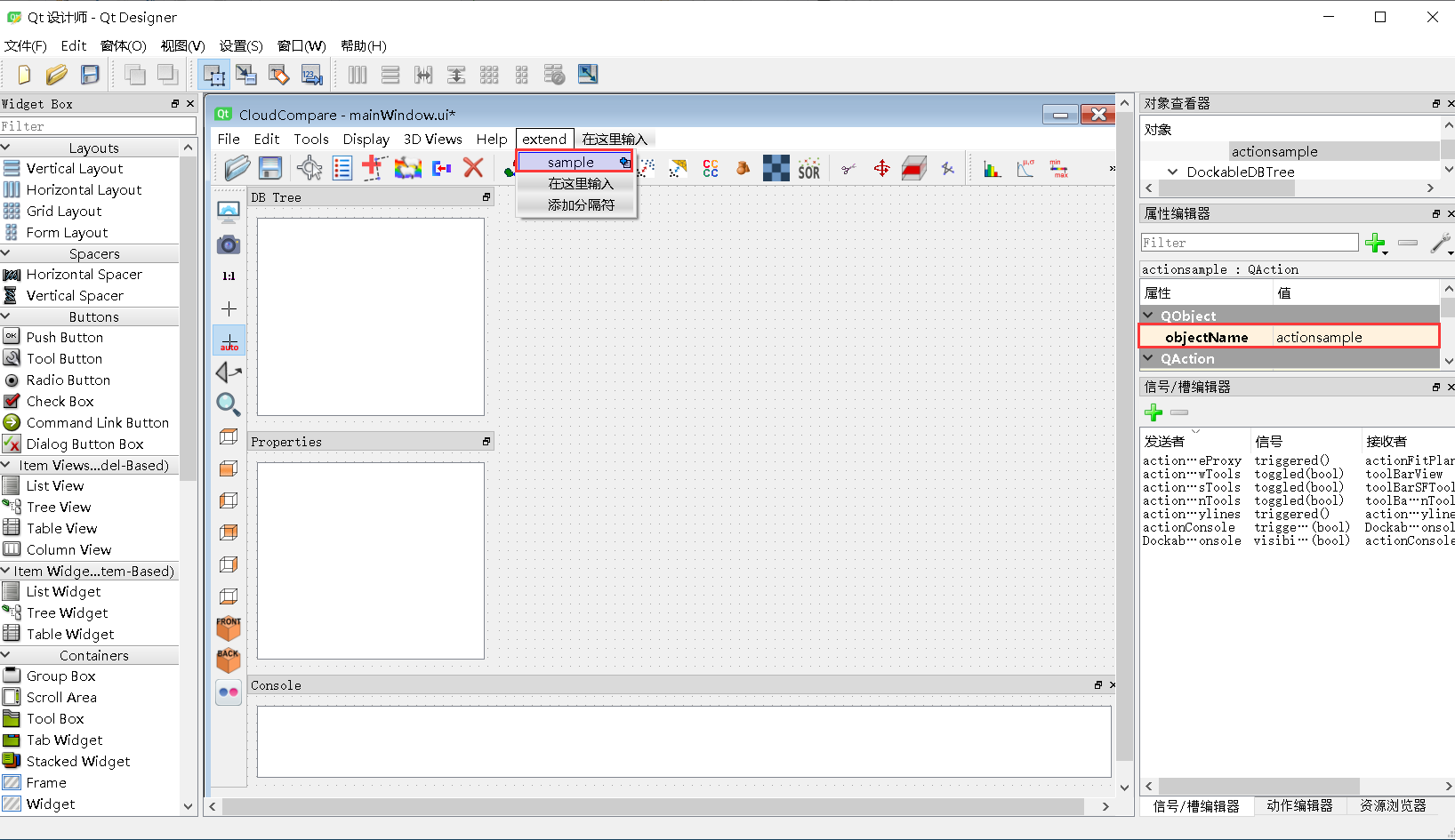Viewport: 1455px width, 840px height.
Task: Collapse the QAction property group
Action: [x=1148, y=358]
